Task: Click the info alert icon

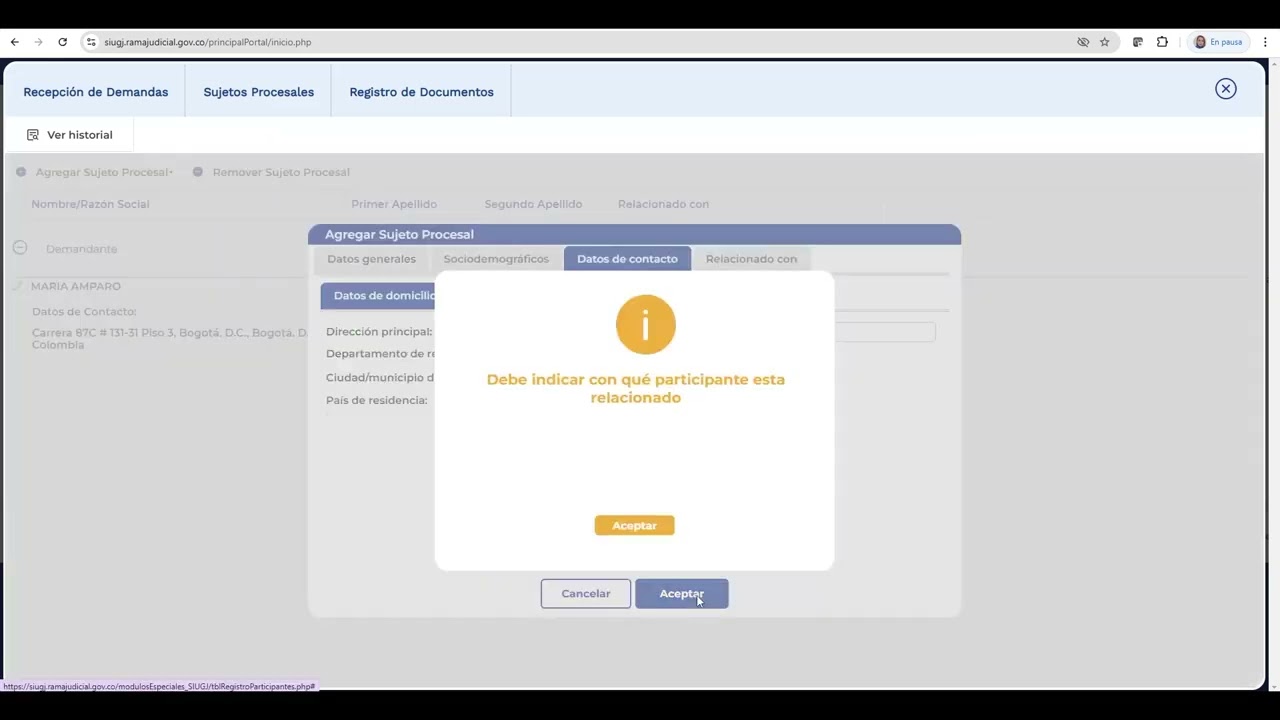Action: (x=645, y=324)
